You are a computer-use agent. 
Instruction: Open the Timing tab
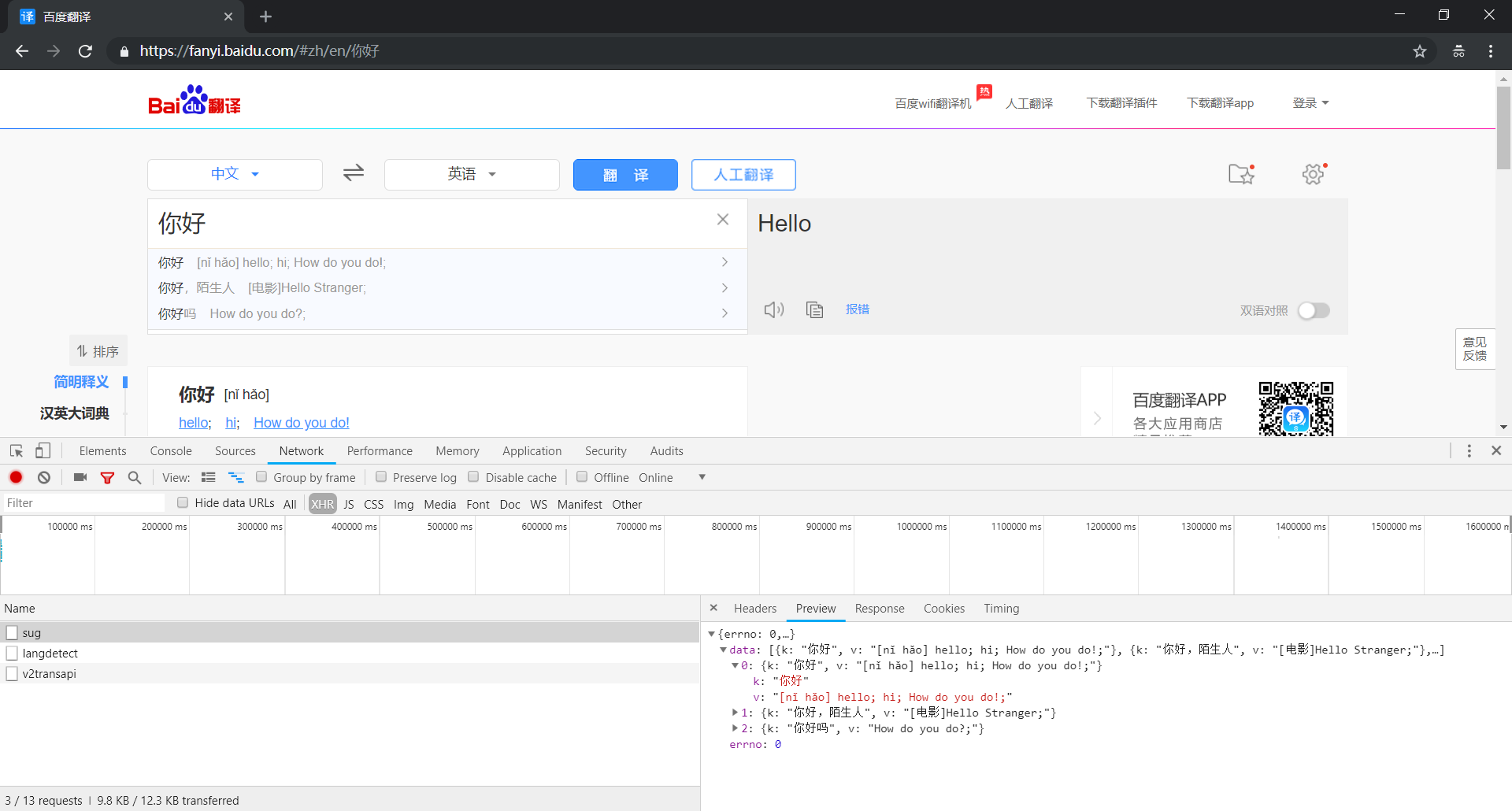point(1001,608)
